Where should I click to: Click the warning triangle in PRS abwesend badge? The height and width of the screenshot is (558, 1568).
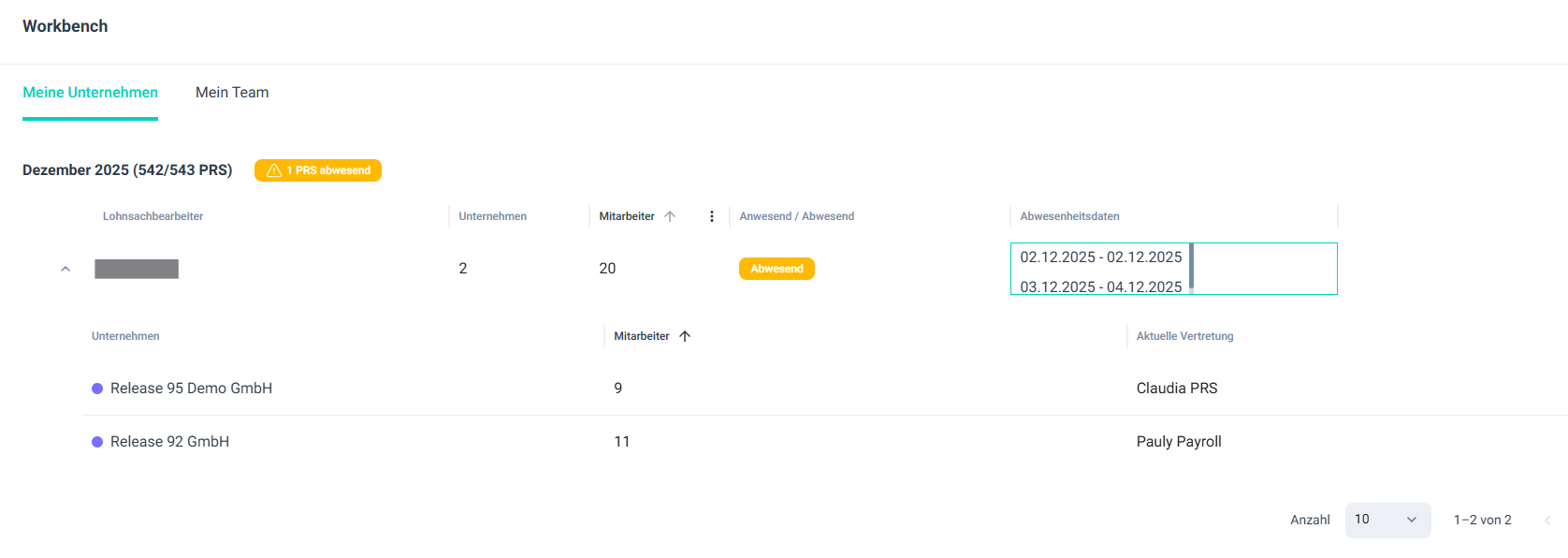point(274,170)
